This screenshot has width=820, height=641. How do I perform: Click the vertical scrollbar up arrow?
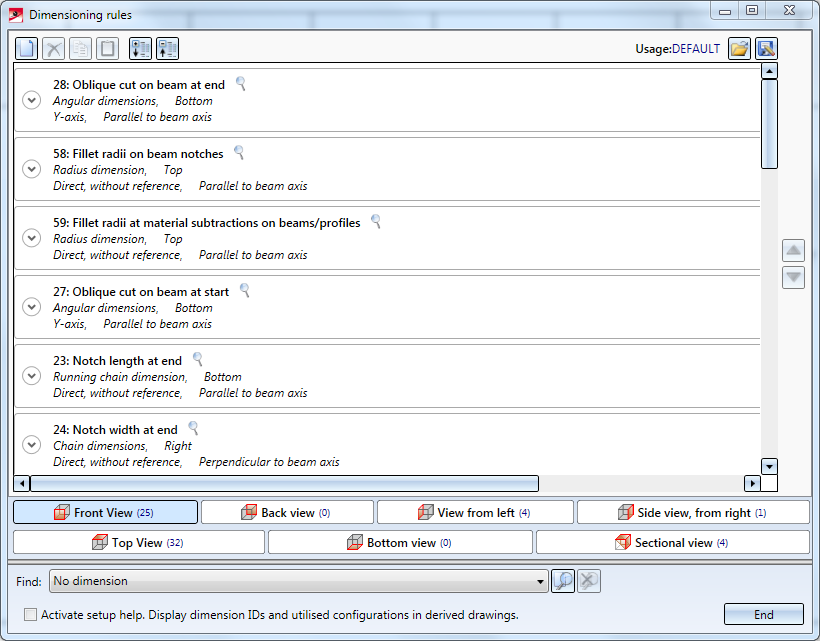click(x=769, y=71)
